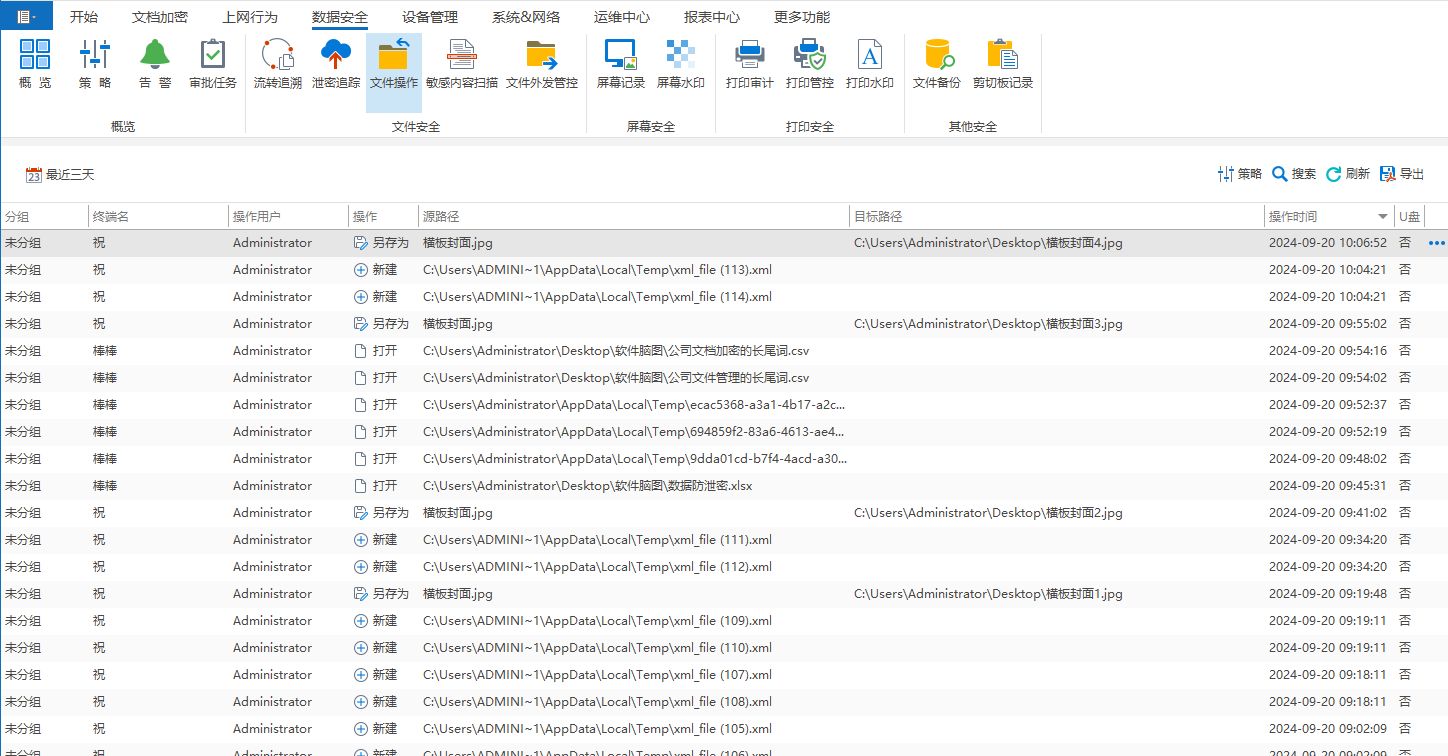Click the 导出 export button
1448x756 pixels.
[1402, 174]
